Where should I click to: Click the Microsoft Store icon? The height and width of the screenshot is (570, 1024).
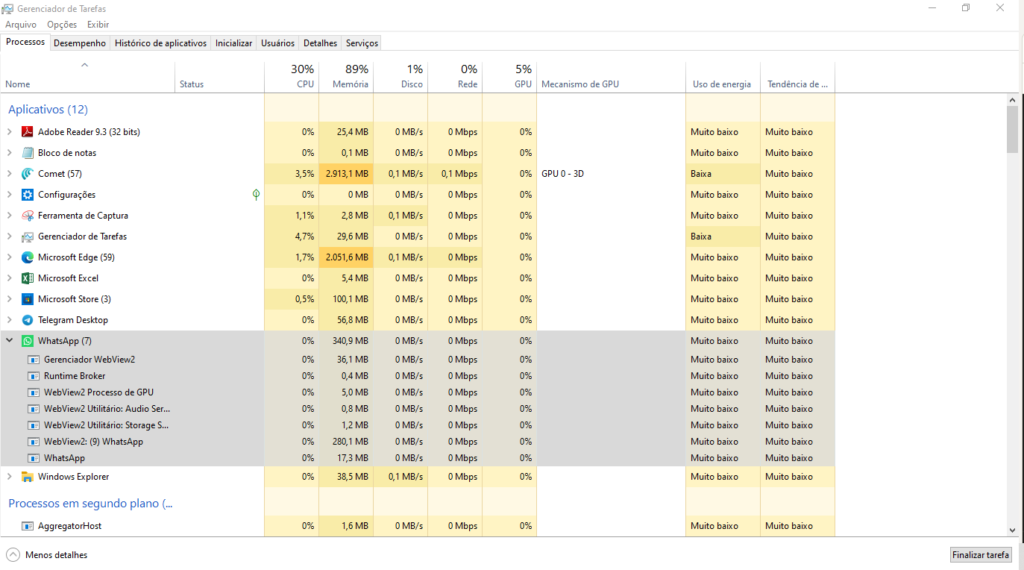pyautogui.click(x=27, y=299)
